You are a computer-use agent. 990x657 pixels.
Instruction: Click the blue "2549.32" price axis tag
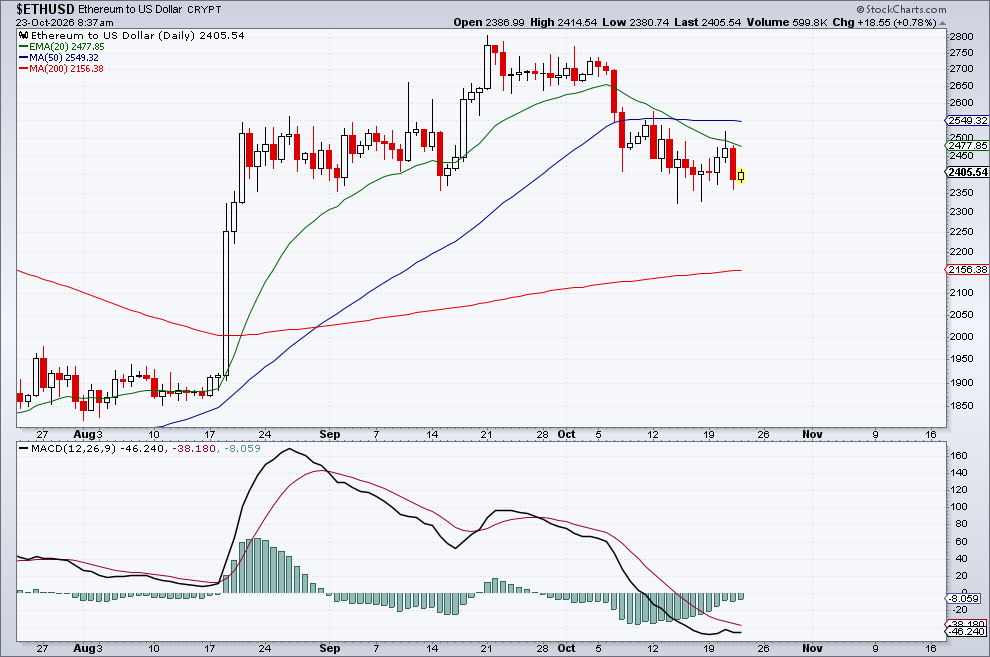[967, 121]
